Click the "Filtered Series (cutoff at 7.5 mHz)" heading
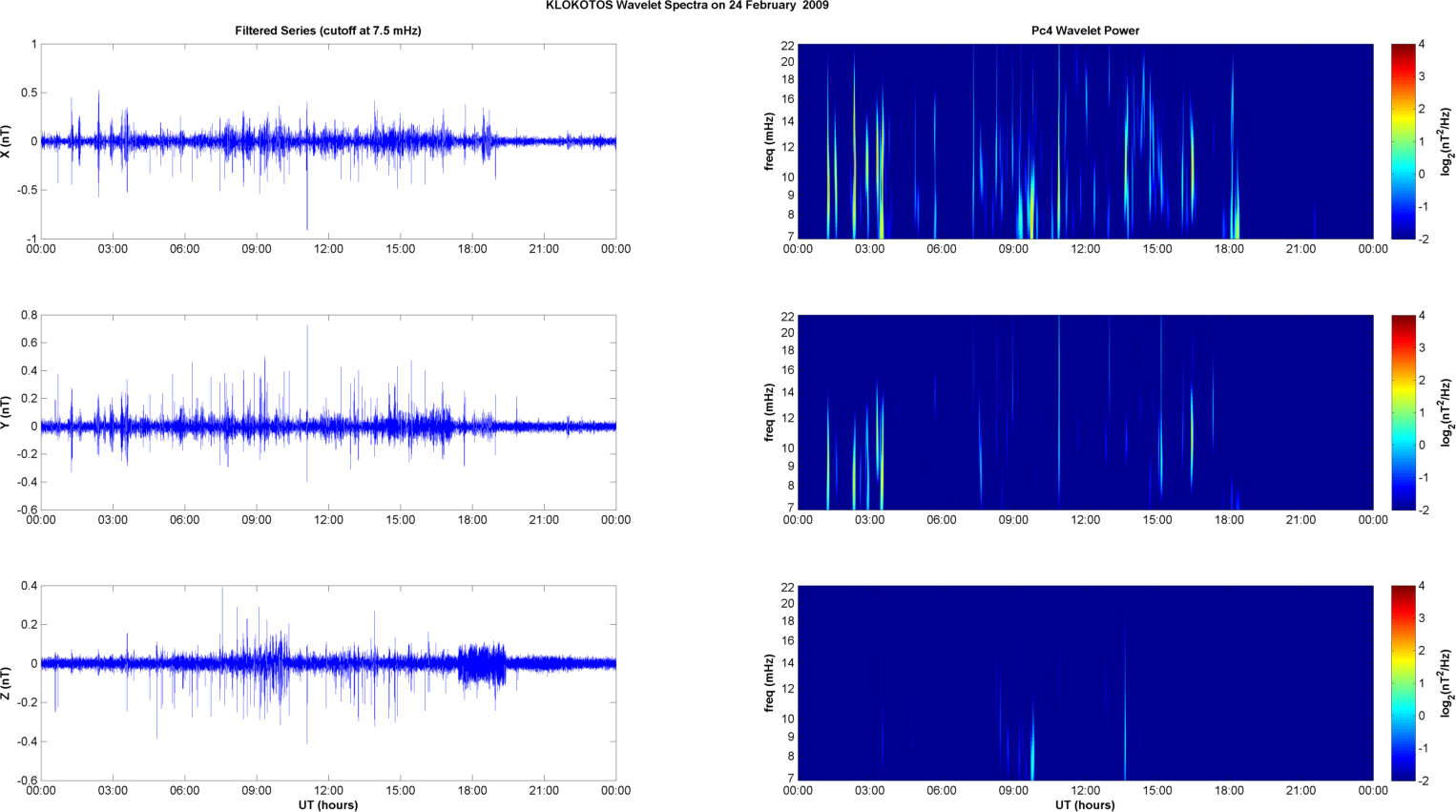 328,31
